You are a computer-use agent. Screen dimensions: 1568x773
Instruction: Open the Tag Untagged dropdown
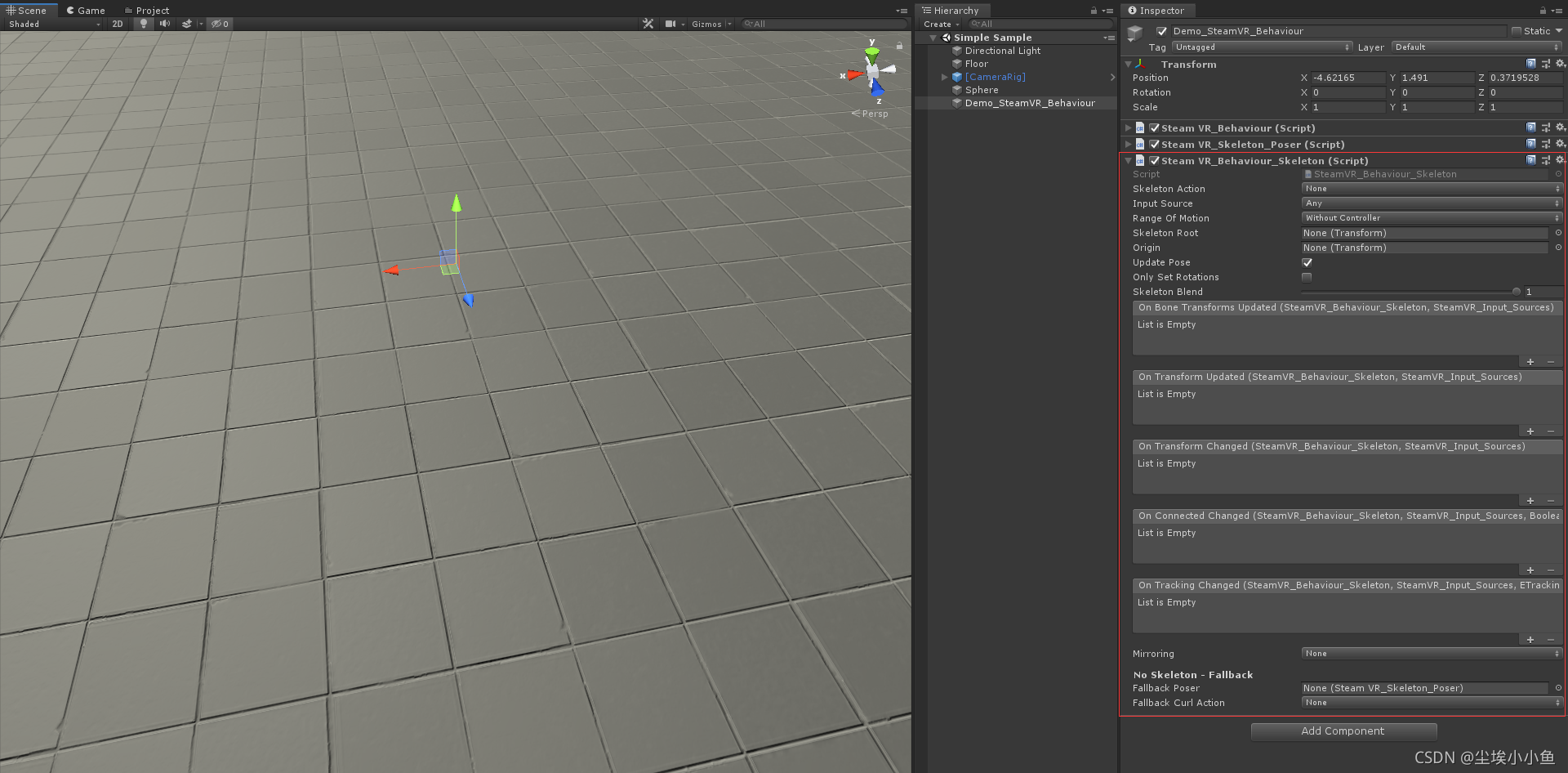point(1262,47)
